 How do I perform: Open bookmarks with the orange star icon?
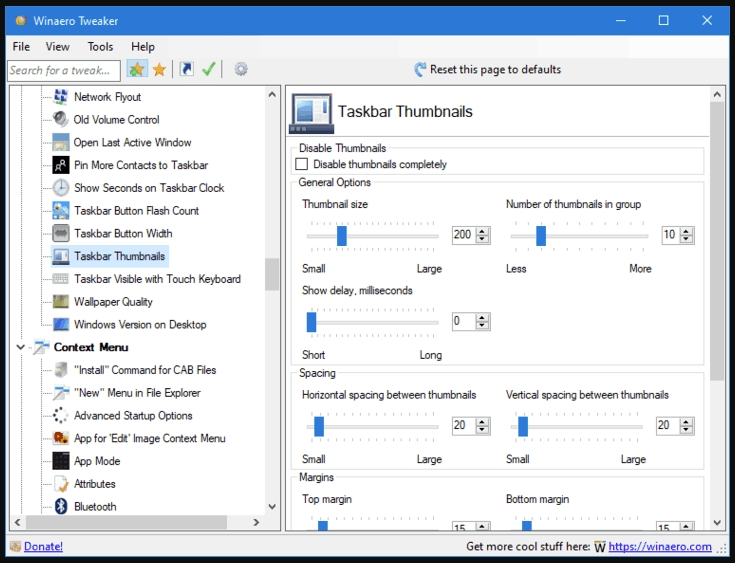coord(159,70)
